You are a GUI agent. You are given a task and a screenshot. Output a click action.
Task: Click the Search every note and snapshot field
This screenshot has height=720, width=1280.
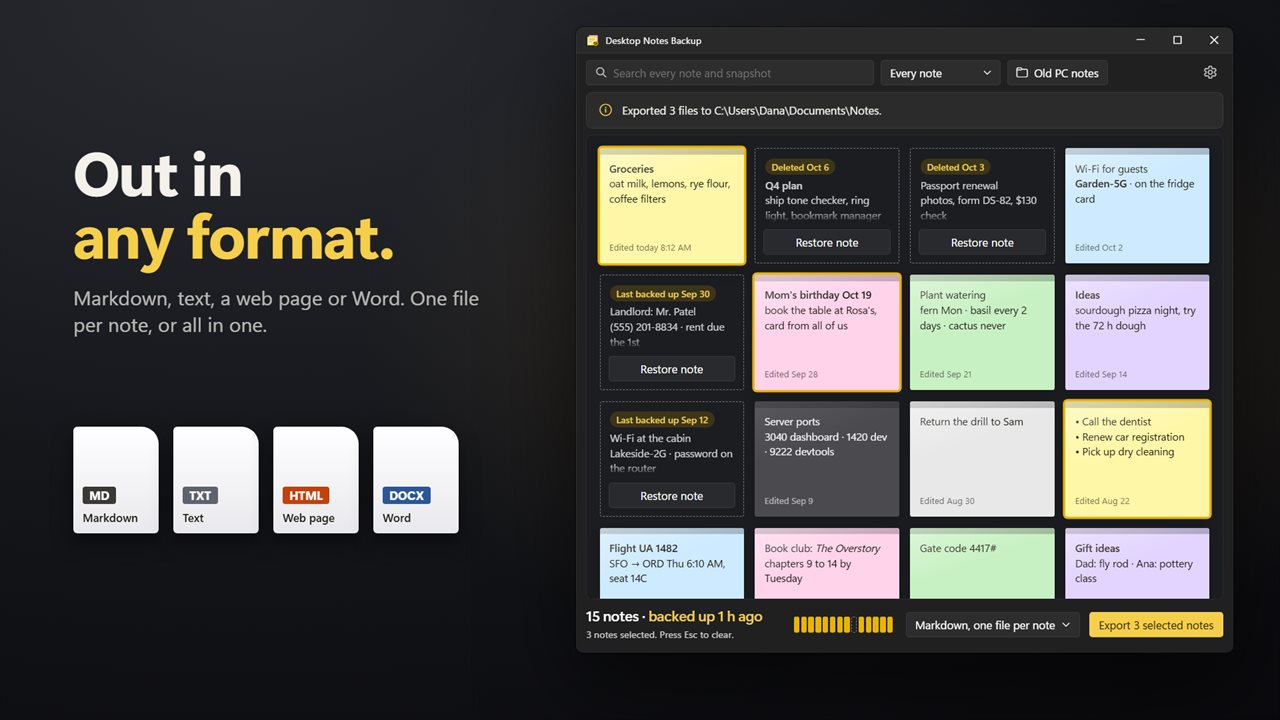click(730, 73)
